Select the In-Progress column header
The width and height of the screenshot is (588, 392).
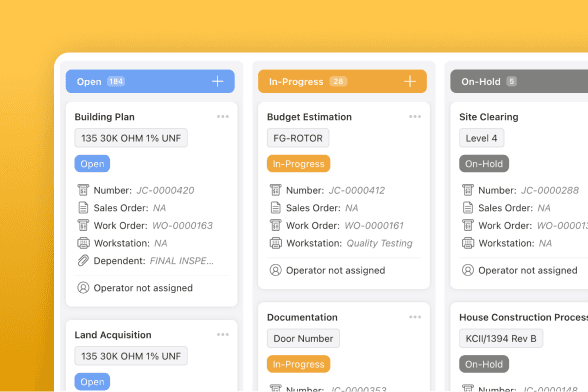tap(342, 81)
